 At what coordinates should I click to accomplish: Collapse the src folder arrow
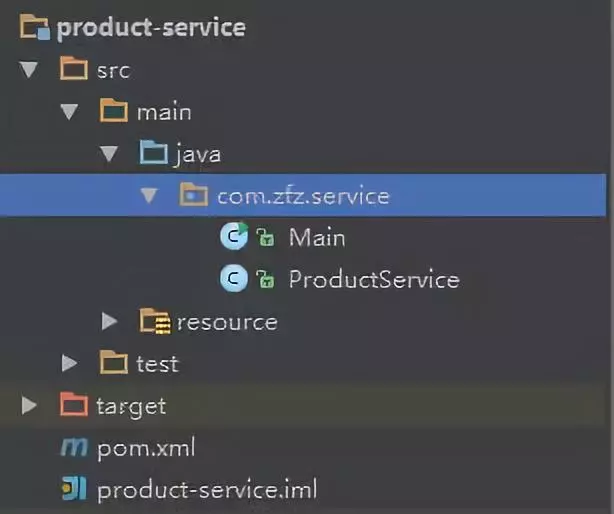click(x=29, y=70)
